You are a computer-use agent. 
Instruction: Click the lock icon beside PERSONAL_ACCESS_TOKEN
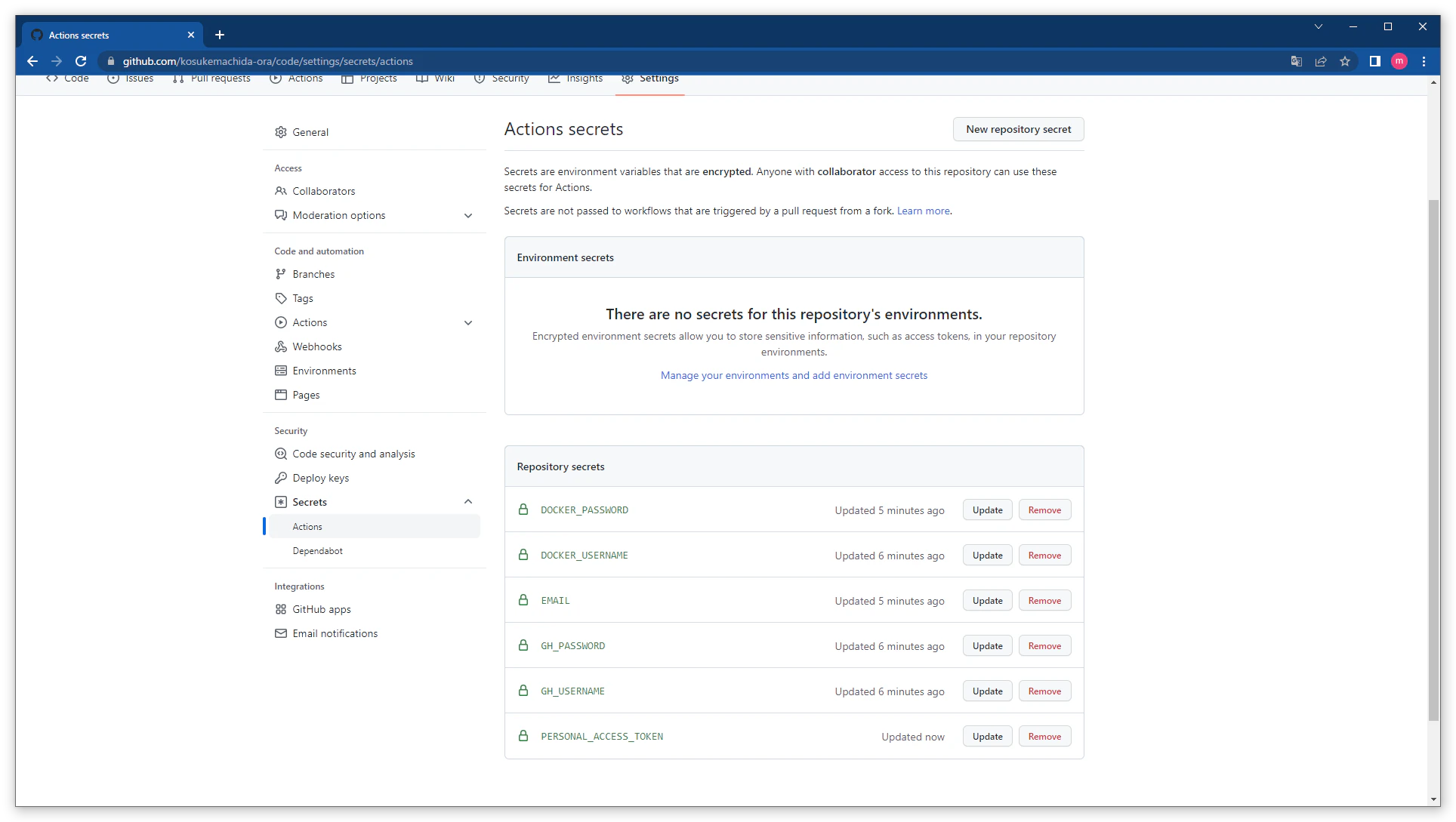(523, 736)
